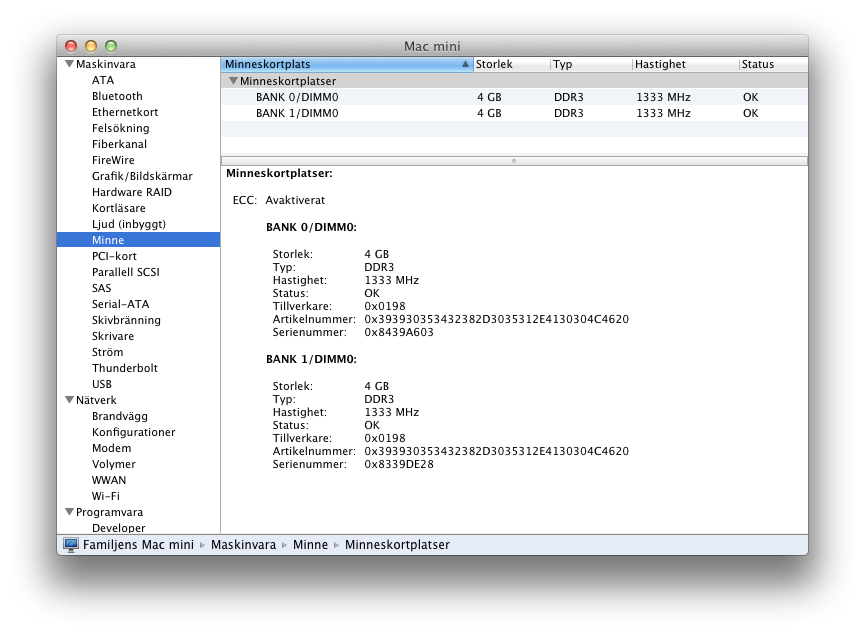Select the BANK 1/DIMM0 table row
The width and height of the screenshot is (865, 634).
pyautogui.click(x=514, y=113)
